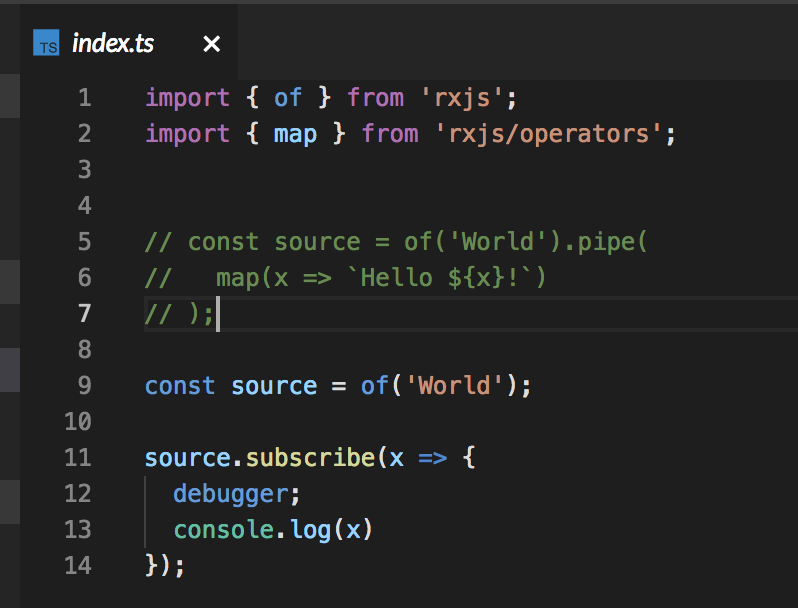Click the TypeScript file icon on tab
798x608 pixels.
(x=46, y=43)
